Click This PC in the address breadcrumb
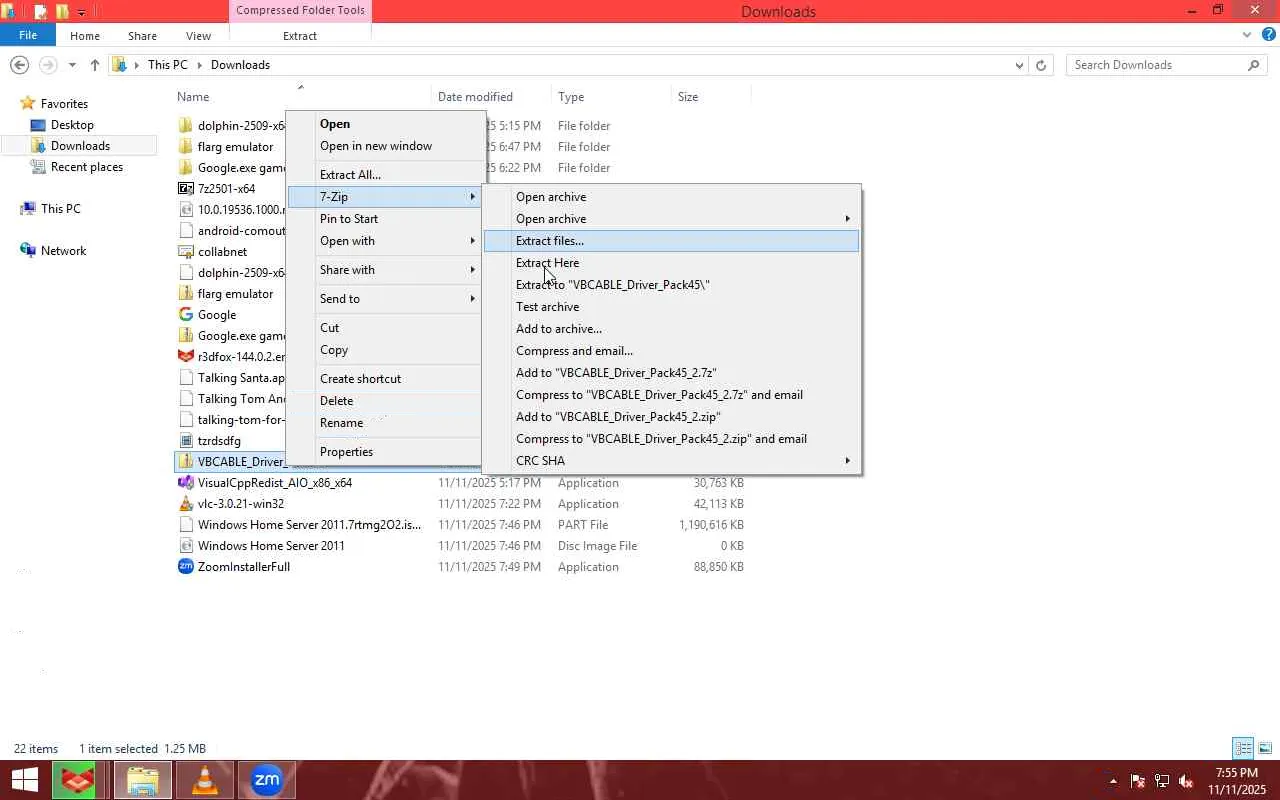 coord(167,65)
